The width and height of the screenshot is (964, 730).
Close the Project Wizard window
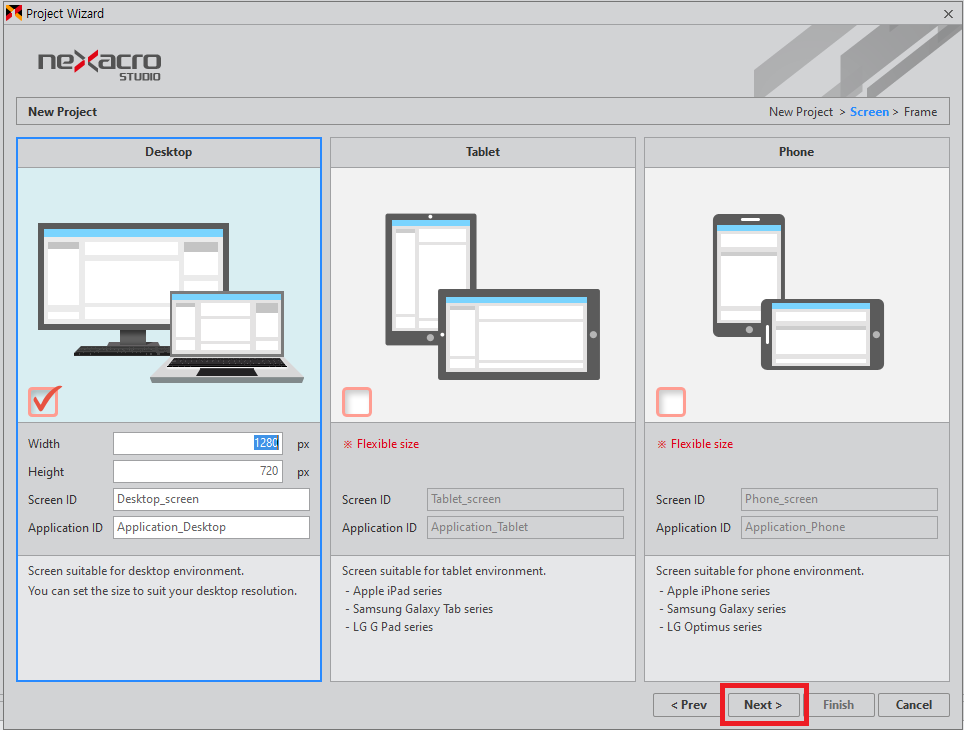point(948,13)
